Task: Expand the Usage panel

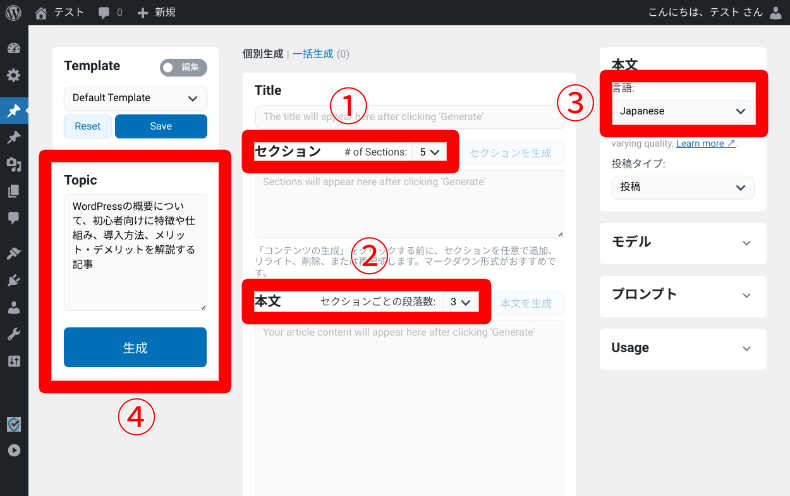Action: 683,349
